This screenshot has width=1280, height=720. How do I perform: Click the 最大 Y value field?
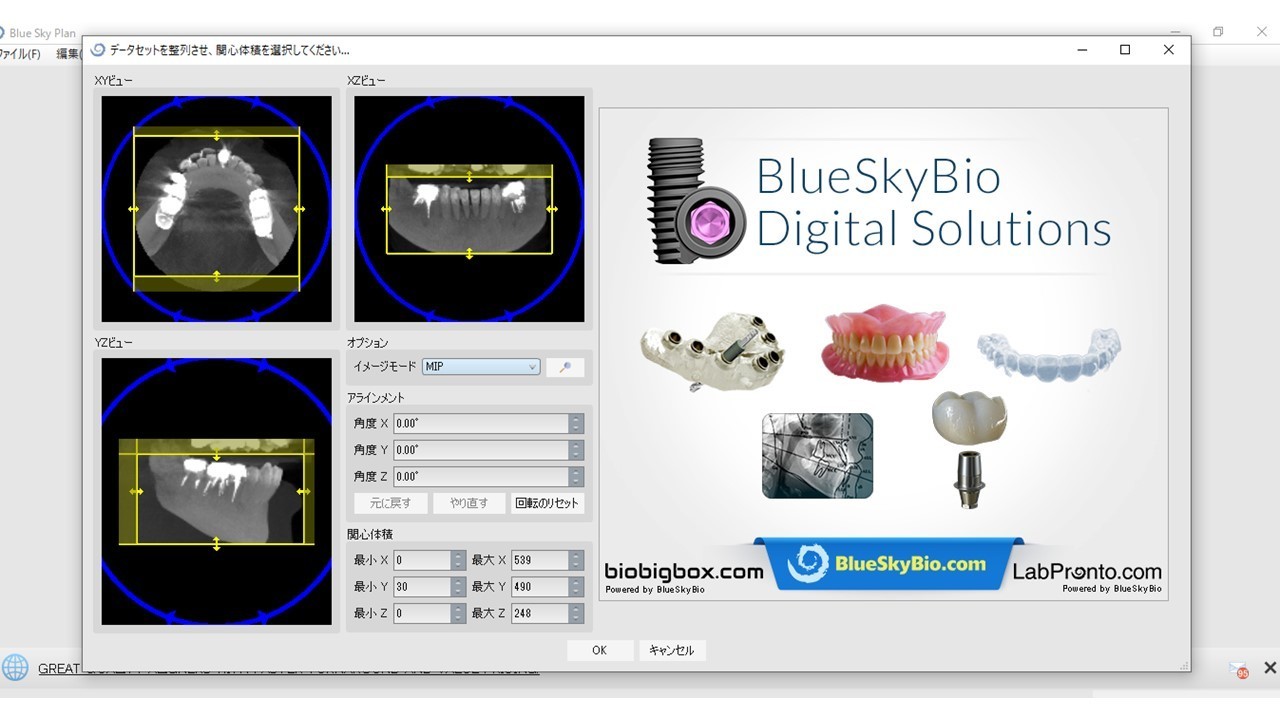540,587
